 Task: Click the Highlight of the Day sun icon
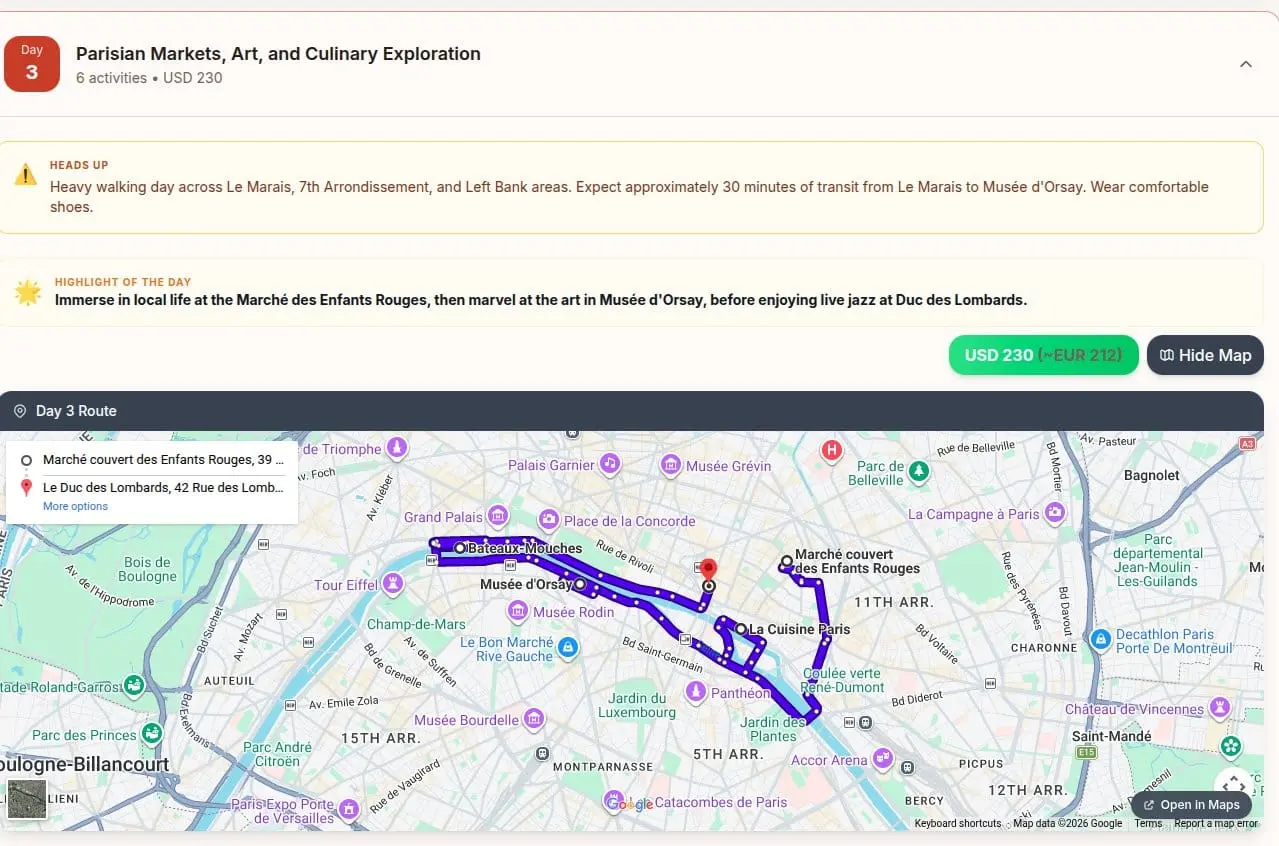[27, 292]
